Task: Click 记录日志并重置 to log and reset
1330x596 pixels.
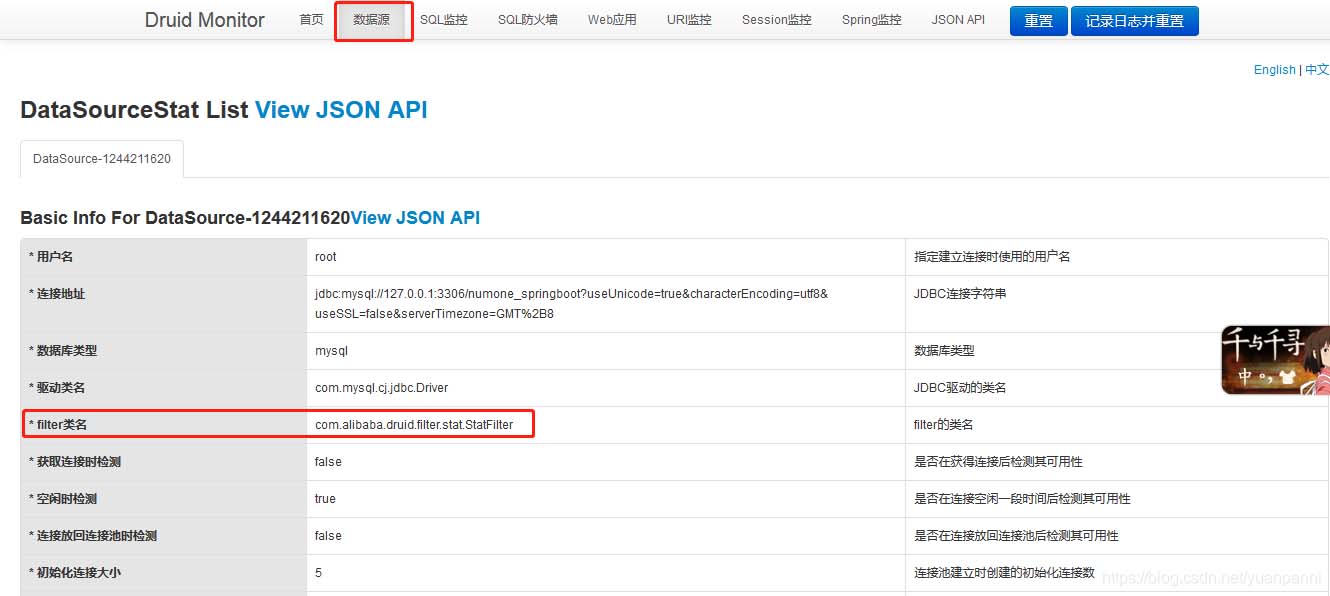Action: tap(1135, 20)
